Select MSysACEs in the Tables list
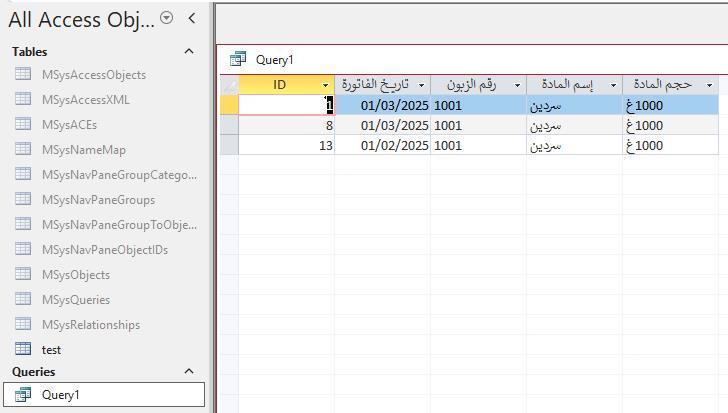 click(x=69, y=125)
